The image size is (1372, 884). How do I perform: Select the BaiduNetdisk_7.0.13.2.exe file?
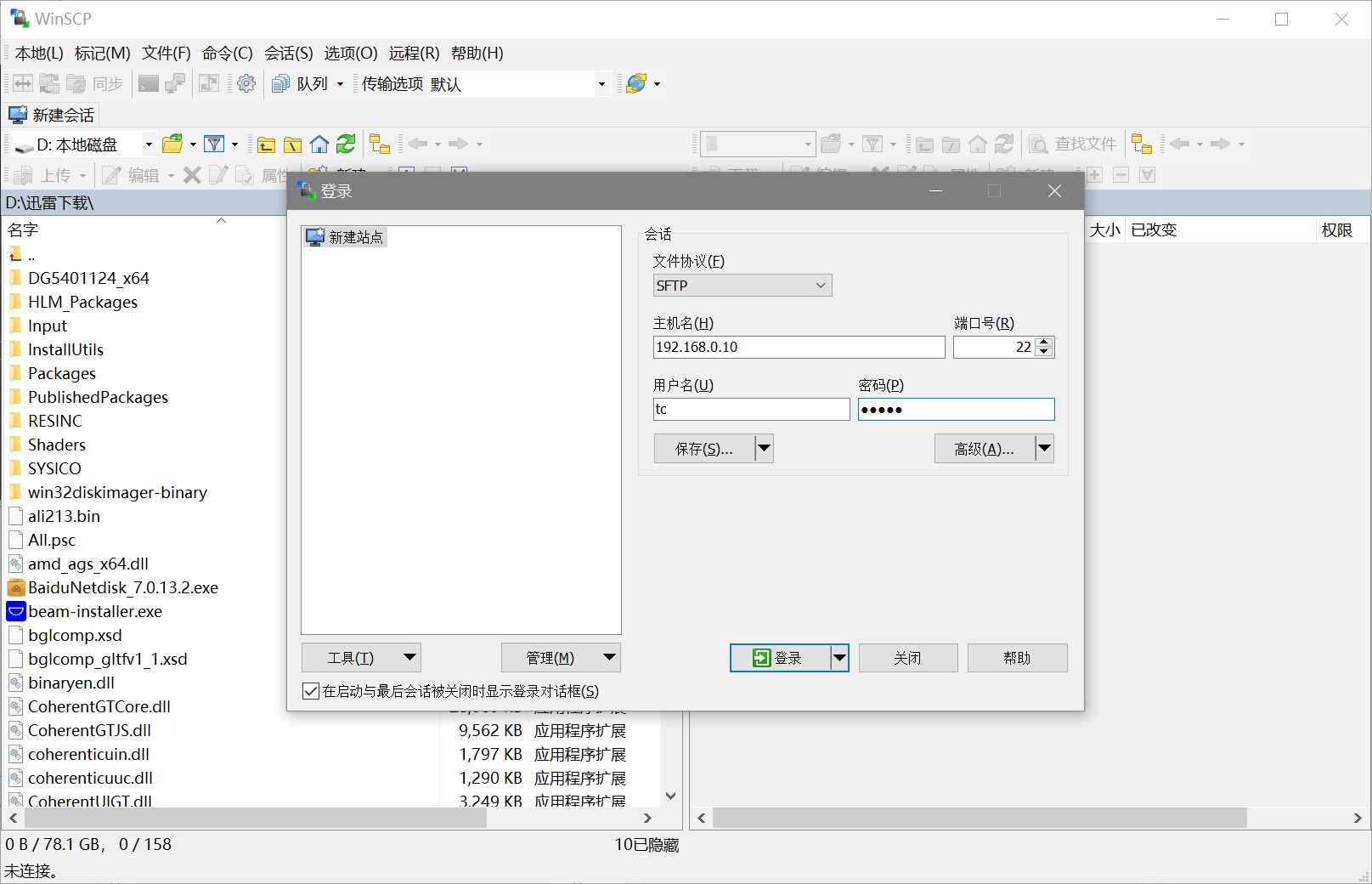pos(122,587)
